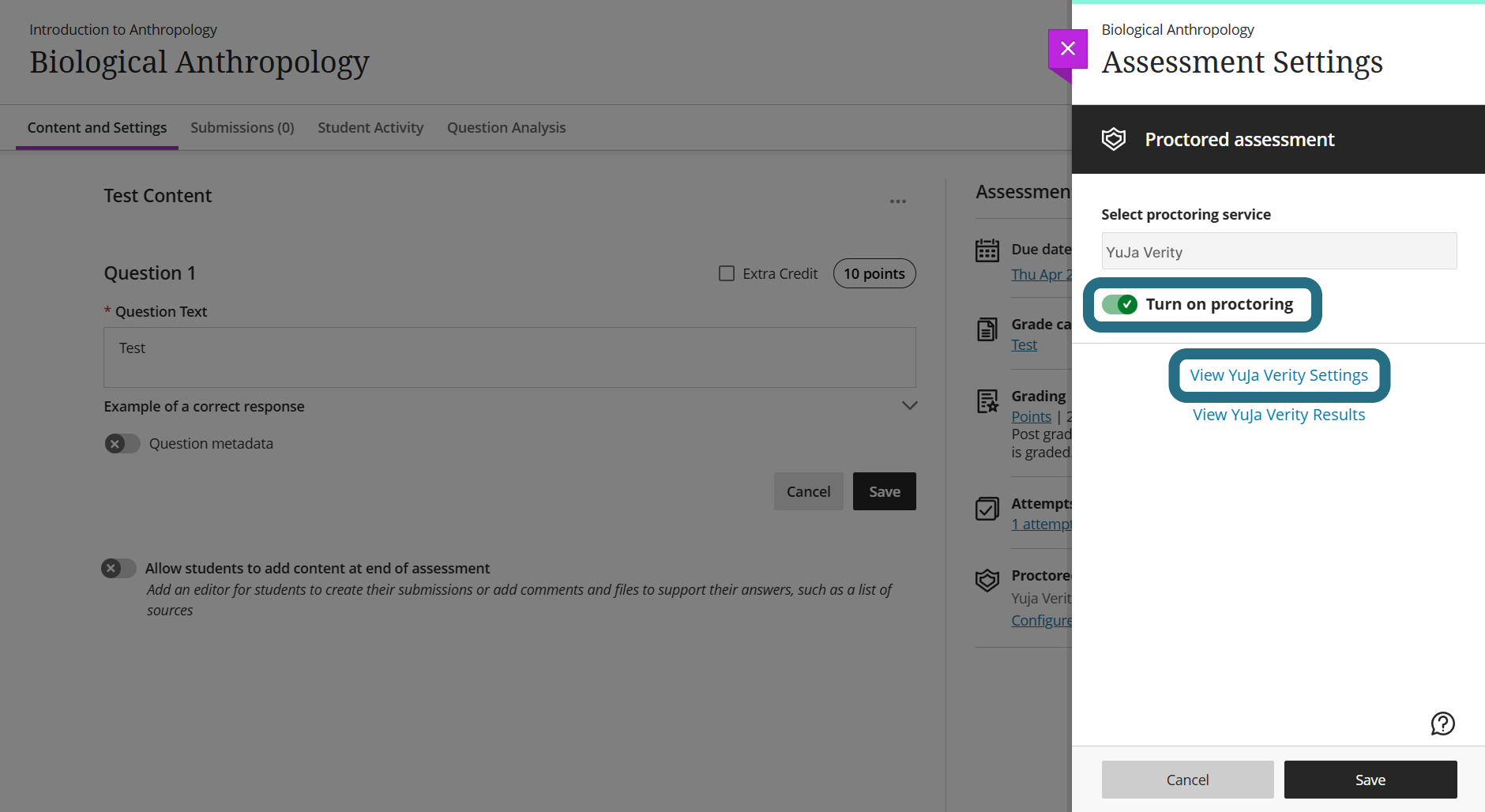Screen dimensions: 1485x812
Task: Edit the 10 points value
Action: click(874, 273)
